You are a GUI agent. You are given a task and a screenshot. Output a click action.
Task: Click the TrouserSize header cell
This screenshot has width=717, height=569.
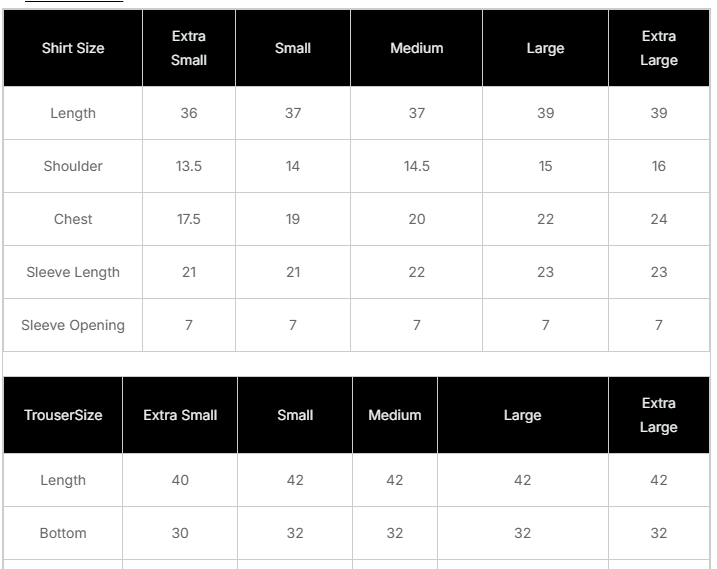[x=63, y=415]
